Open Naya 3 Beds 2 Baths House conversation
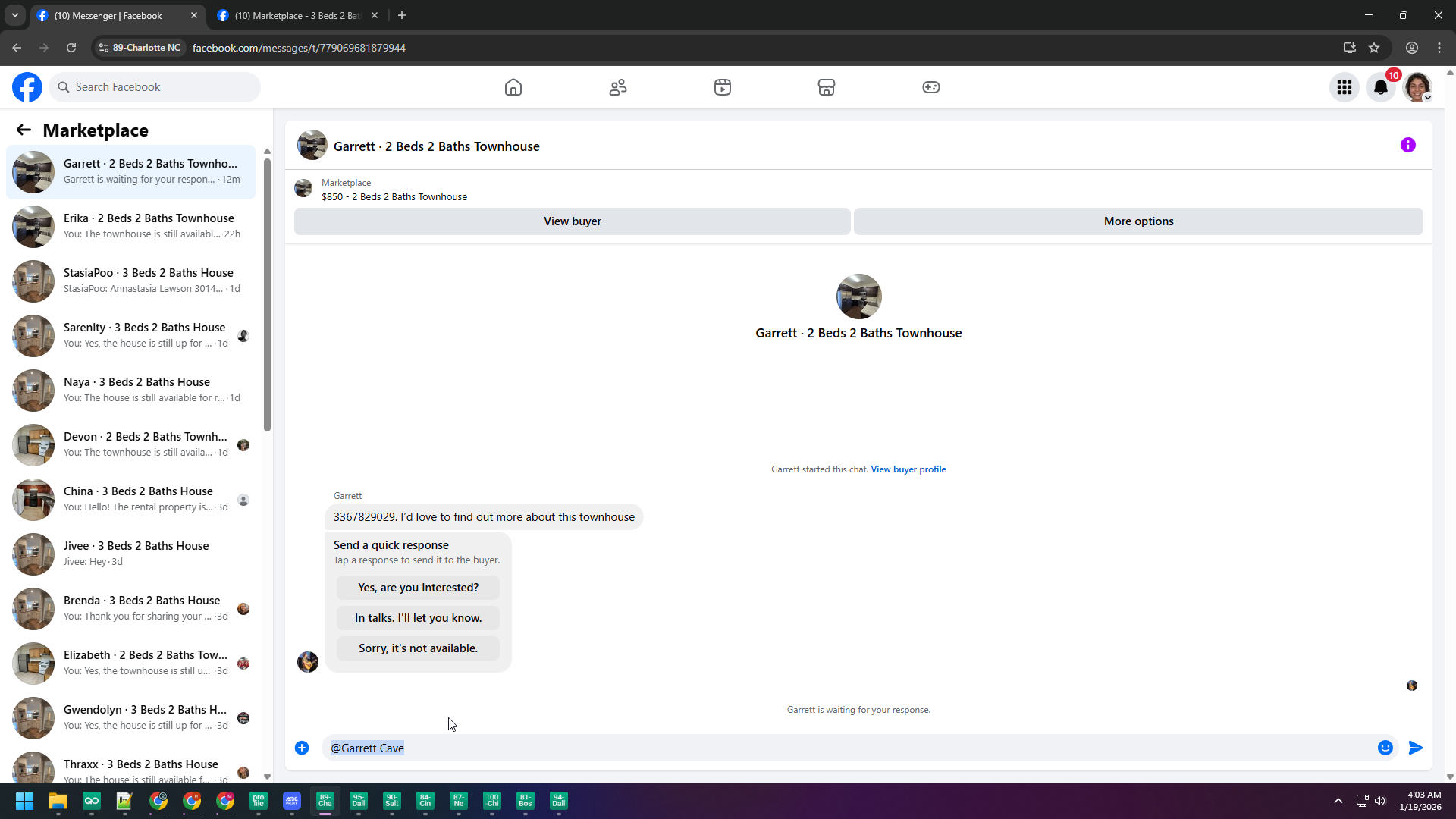This screenshot has width=1456, height=819. (131, 391)
